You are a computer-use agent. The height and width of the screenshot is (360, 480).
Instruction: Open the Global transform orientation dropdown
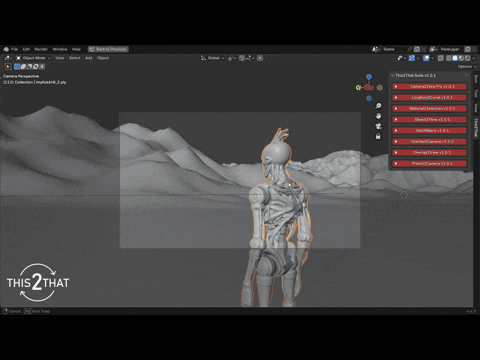[x=213, y=58]
